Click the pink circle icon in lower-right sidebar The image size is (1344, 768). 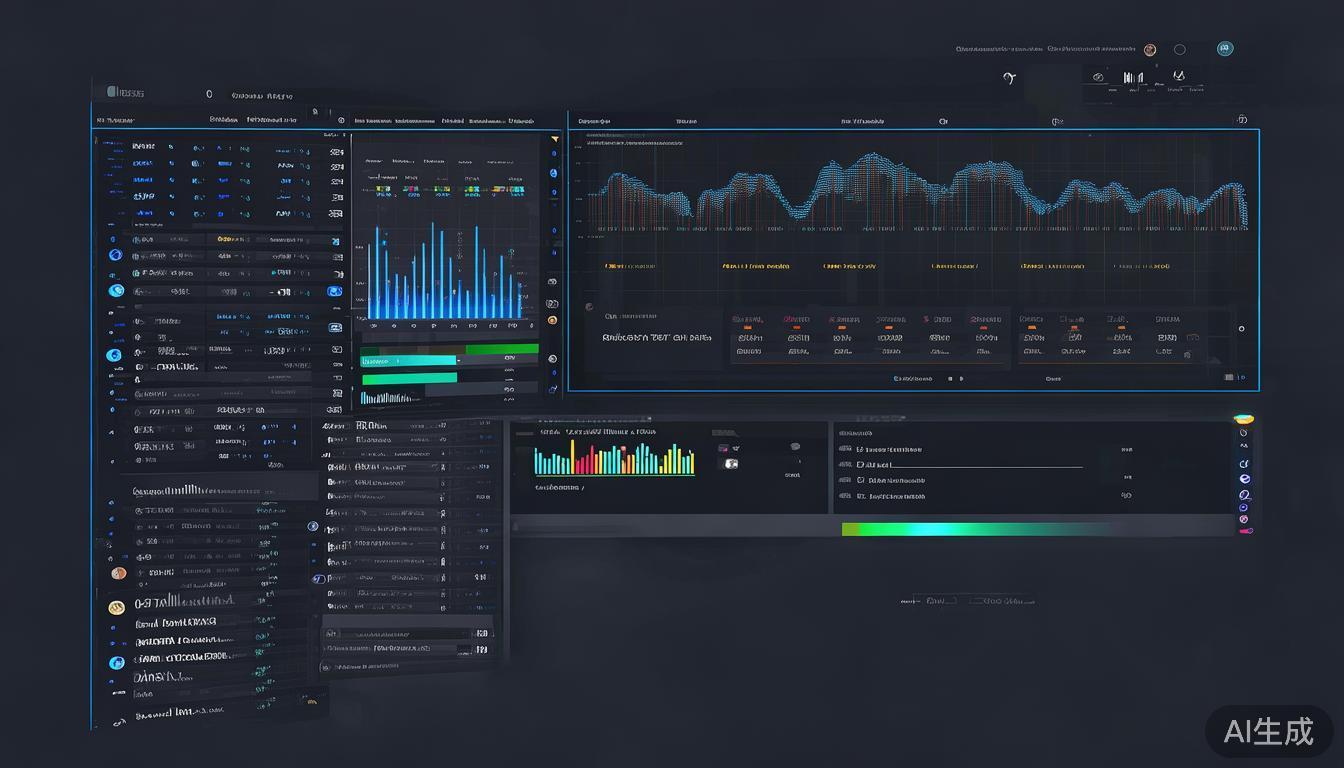[x=1244, y=519]
